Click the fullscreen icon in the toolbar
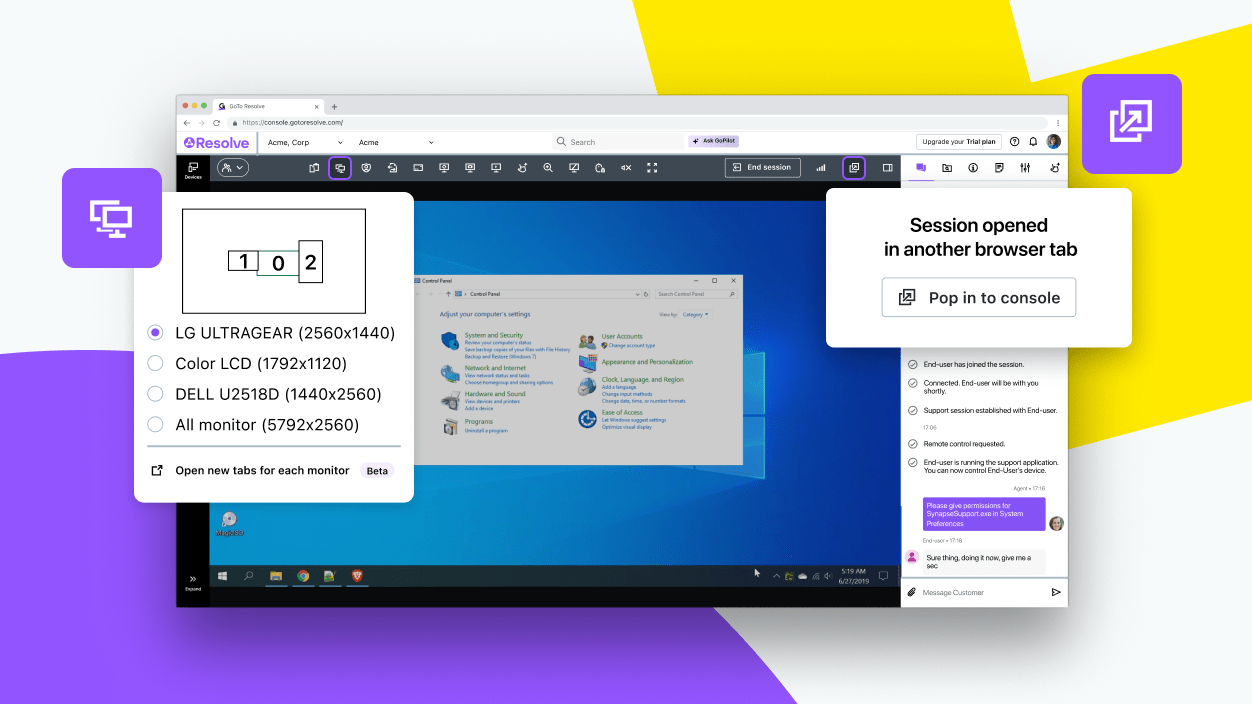This screenshot has height=704, width=1252. 652,167
